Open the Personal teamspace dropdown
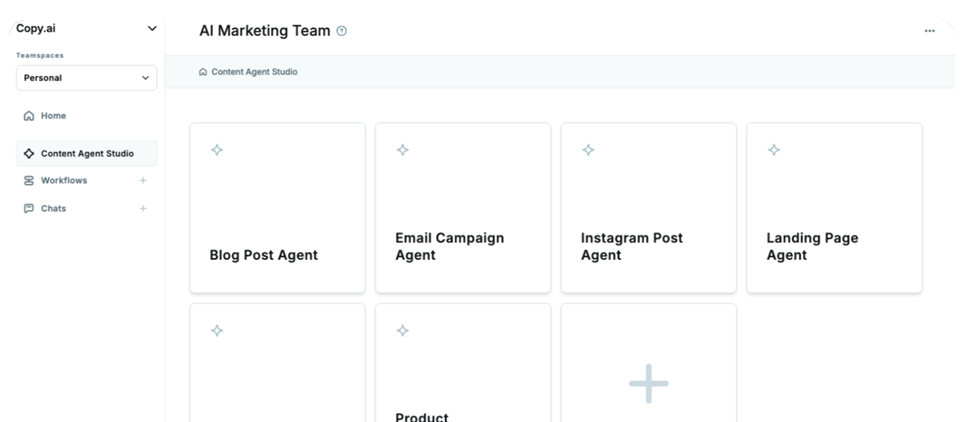980x422 pixels. coord(86,78)
